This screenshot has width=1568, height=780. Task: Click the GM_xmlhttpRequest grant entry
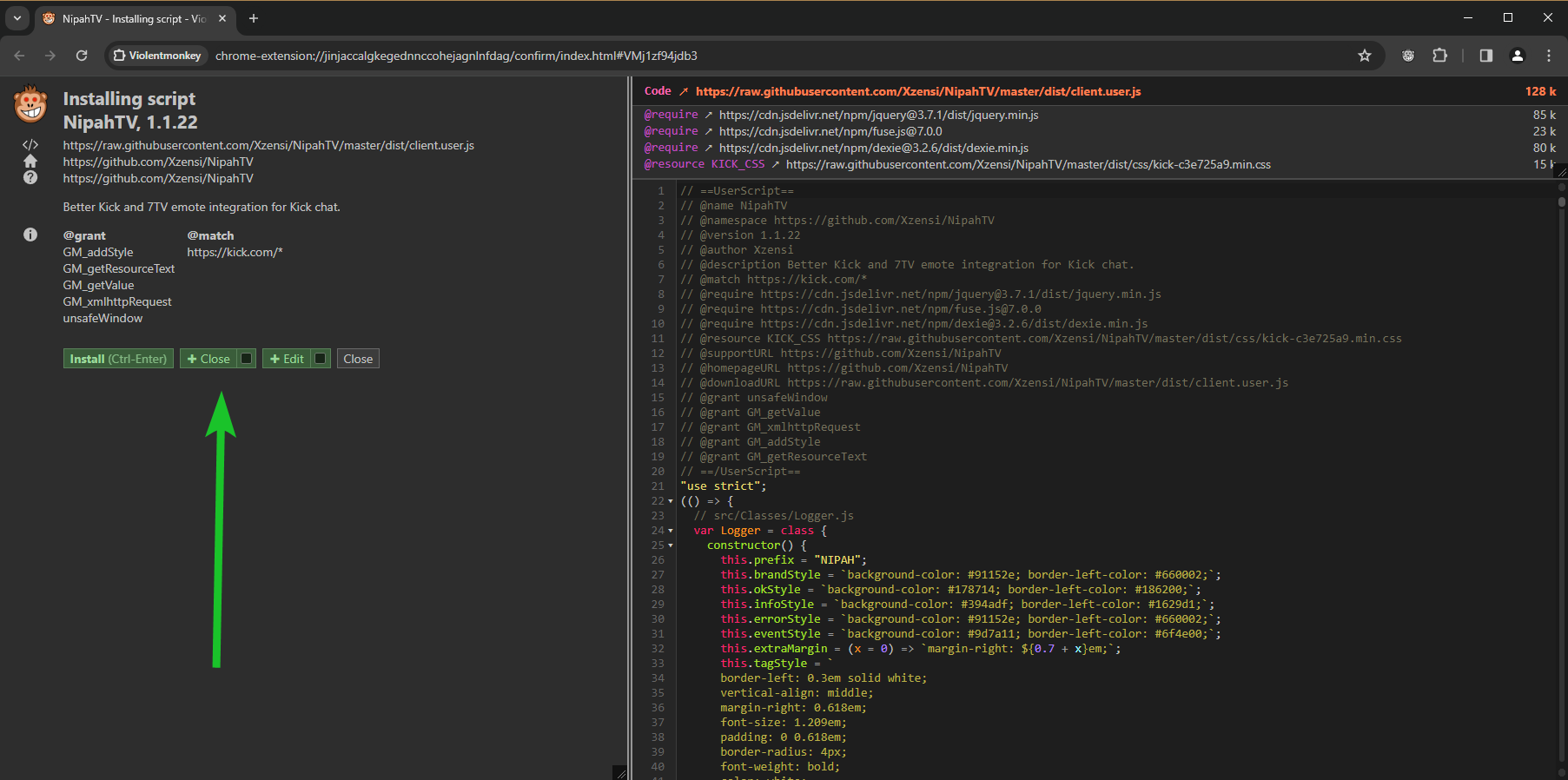click(117, 301)
